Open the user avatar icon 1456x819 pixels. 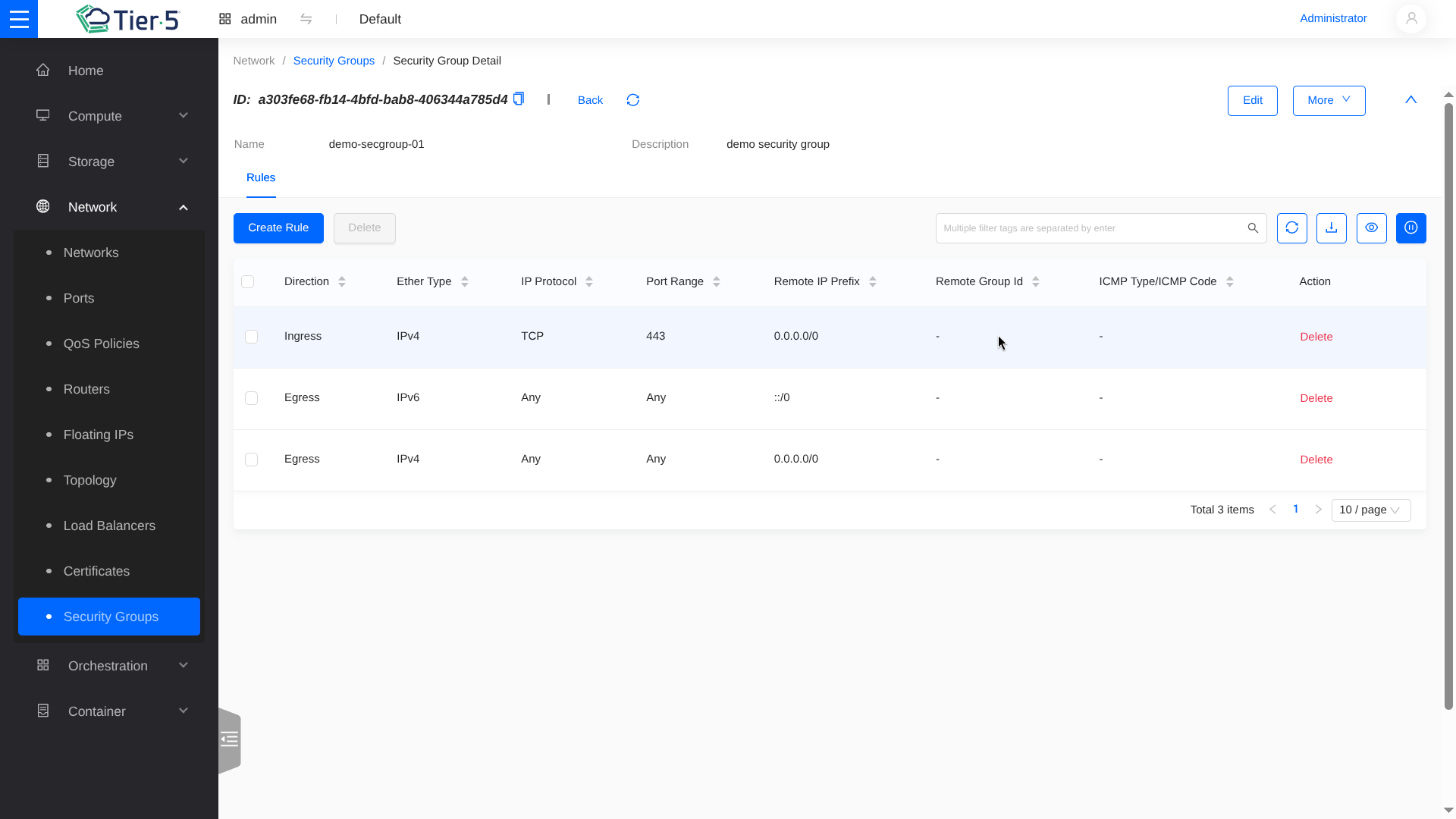[x=1410, y=19]
